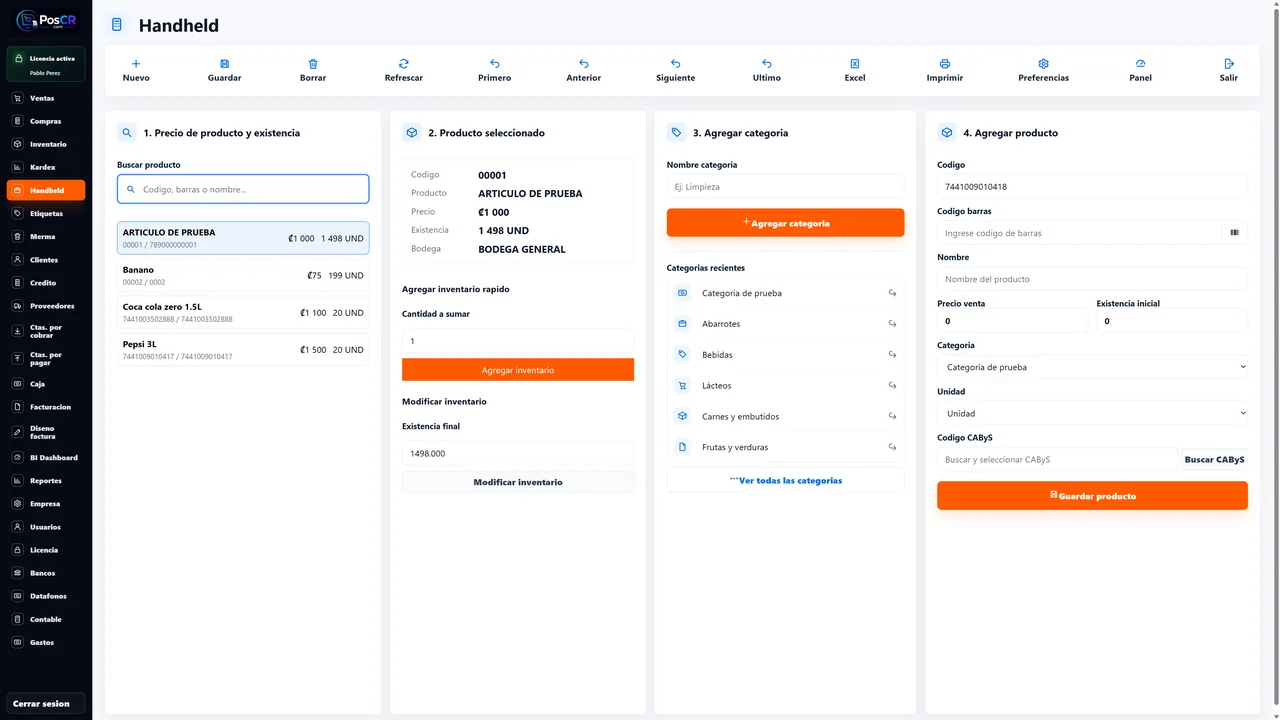
Task: Click the Imprimir printer icon
Action: (x=945, y=63)
